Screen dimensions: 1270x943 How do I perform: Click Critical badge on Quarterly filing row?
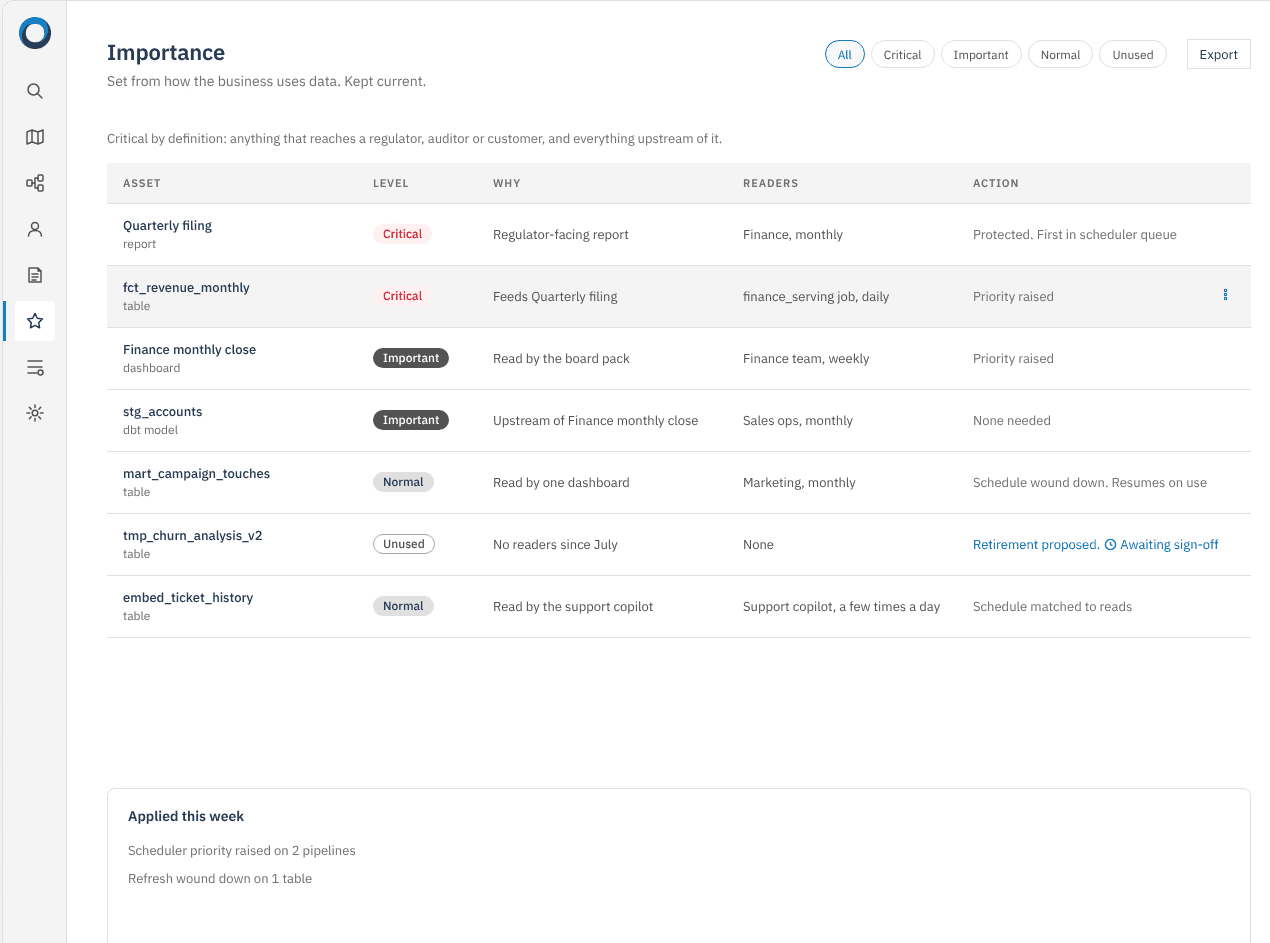pos(402,234)
